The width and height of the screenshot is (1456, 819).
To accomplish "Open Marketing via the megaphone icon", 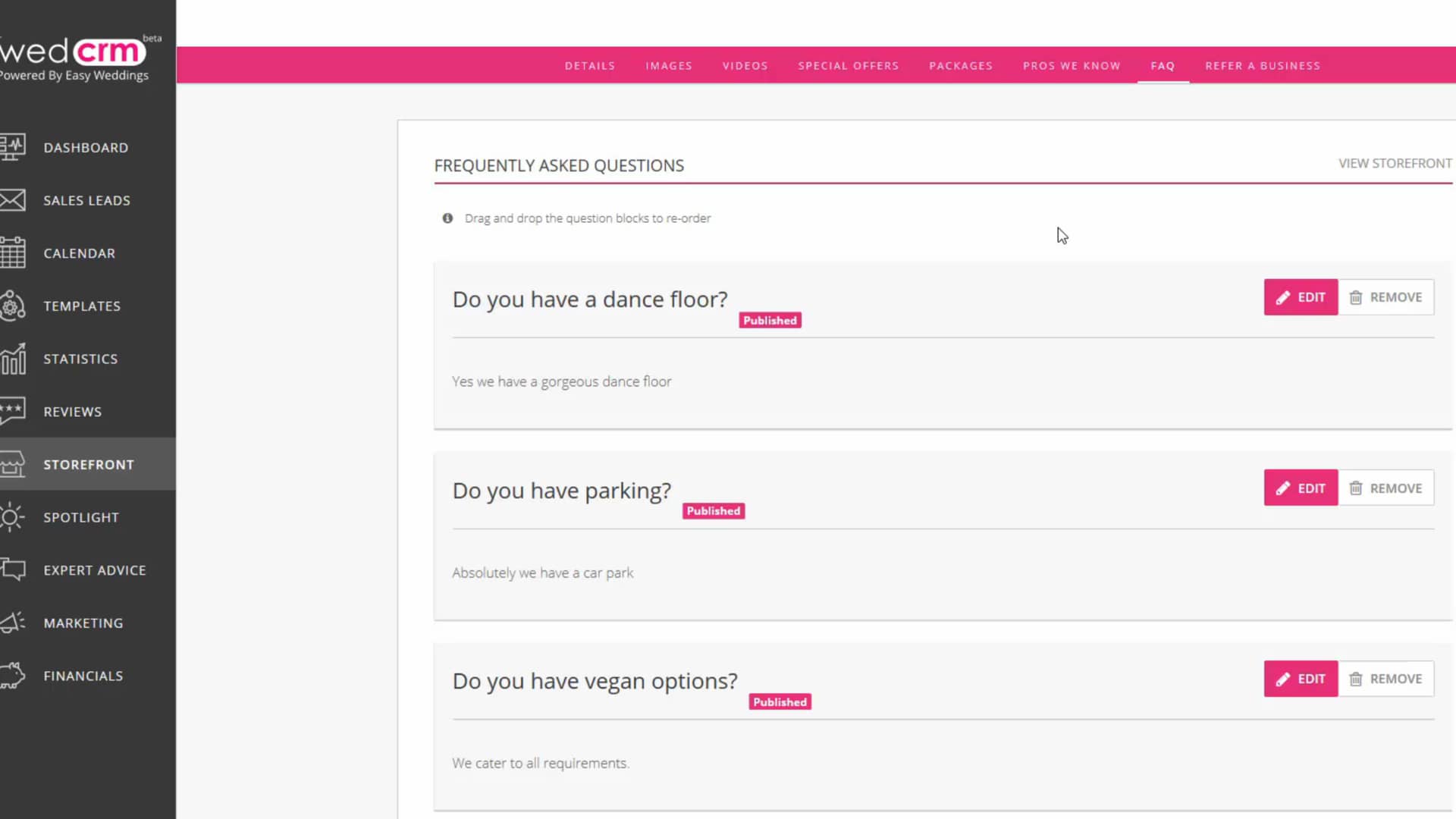I will pyautogui.click(x=15, y=623).
